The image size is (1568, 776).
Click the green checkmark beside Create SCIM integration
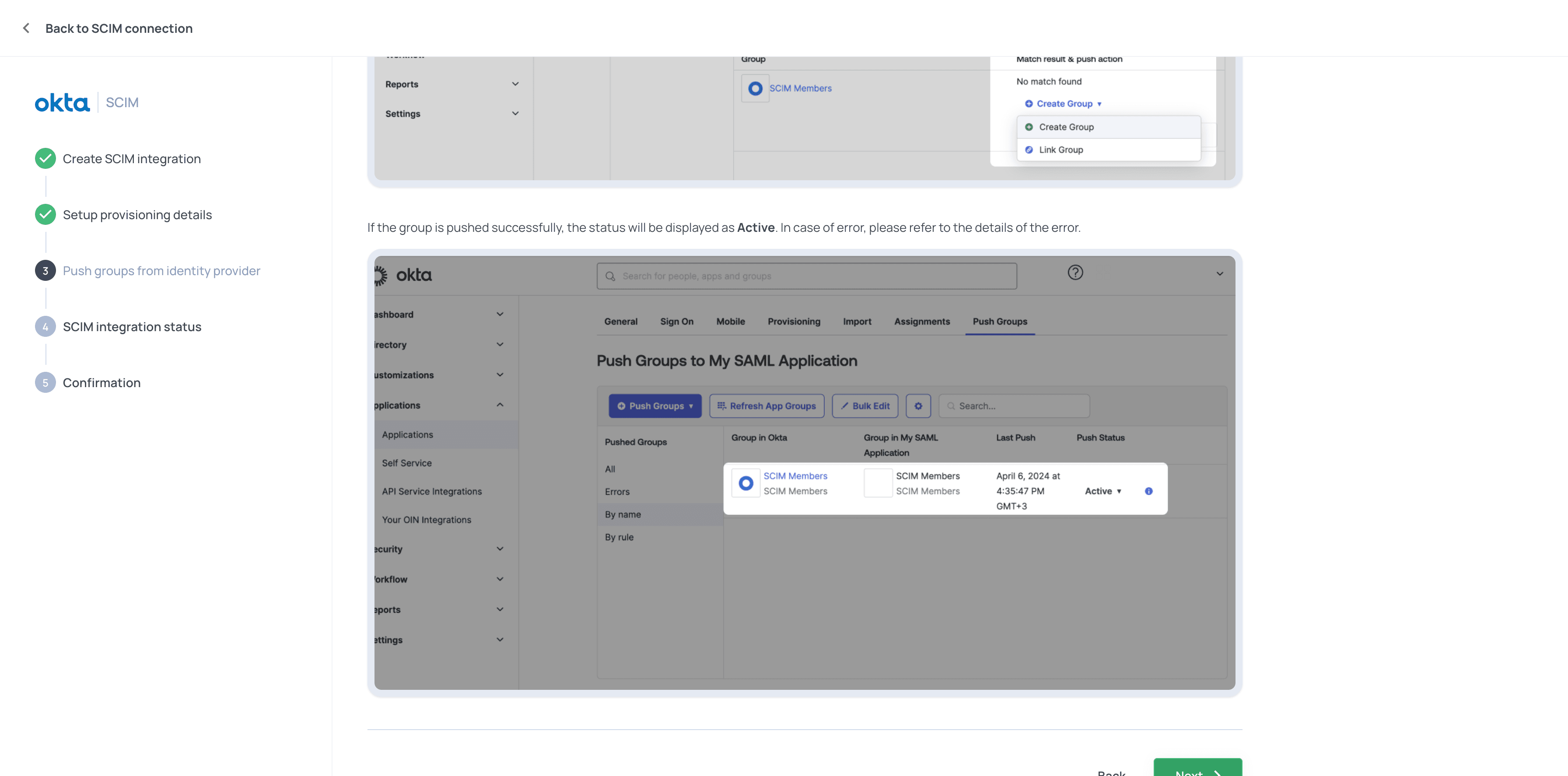tap(45, 159)
